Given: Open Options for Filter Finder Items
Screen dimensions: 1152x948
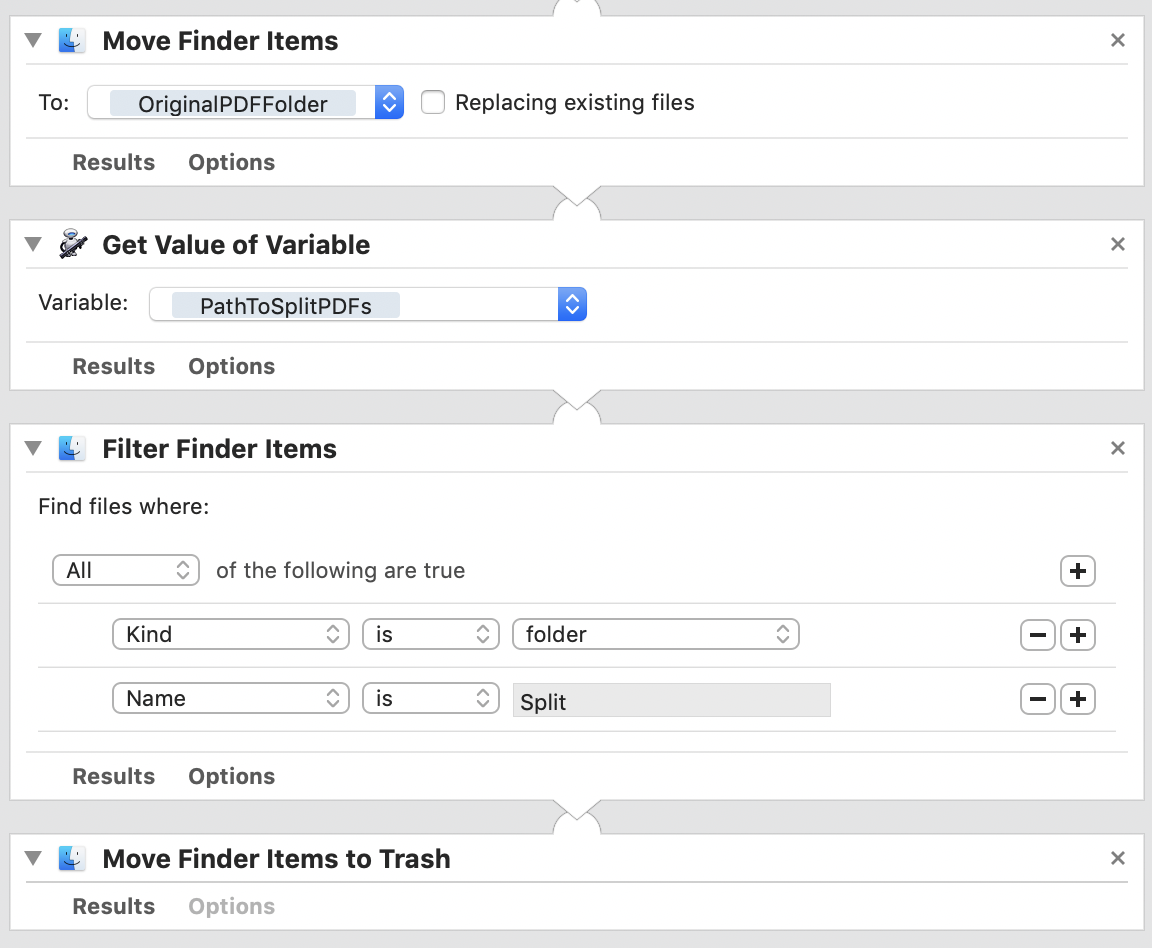Looking at the screenshot, I should click(231, 776).
